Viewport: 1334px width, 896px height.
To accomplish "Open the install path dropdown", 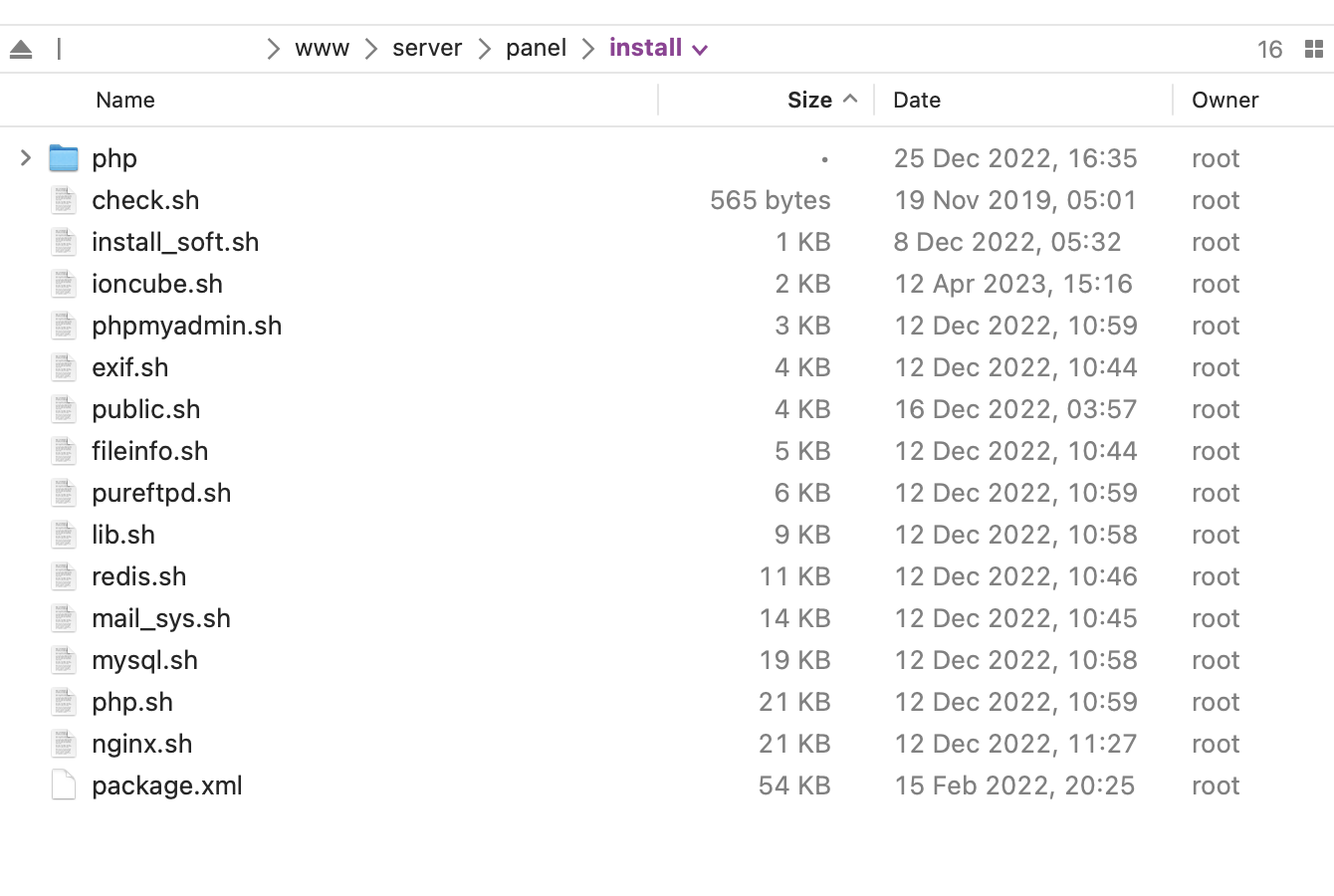I will (x=700, y=50).
